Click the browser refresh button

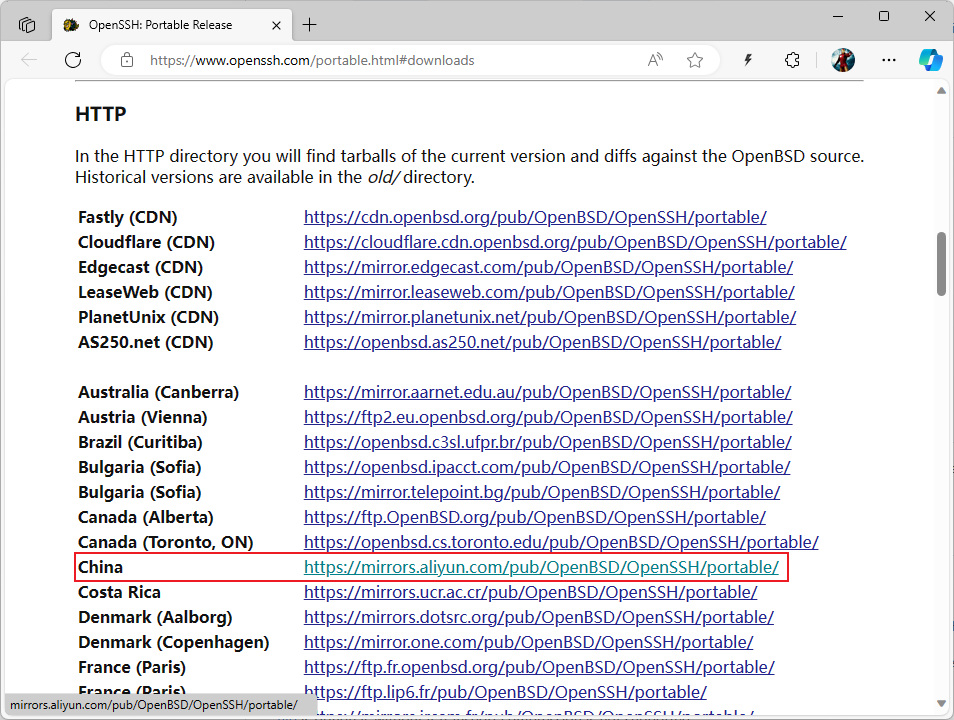(x=73, y=60)
